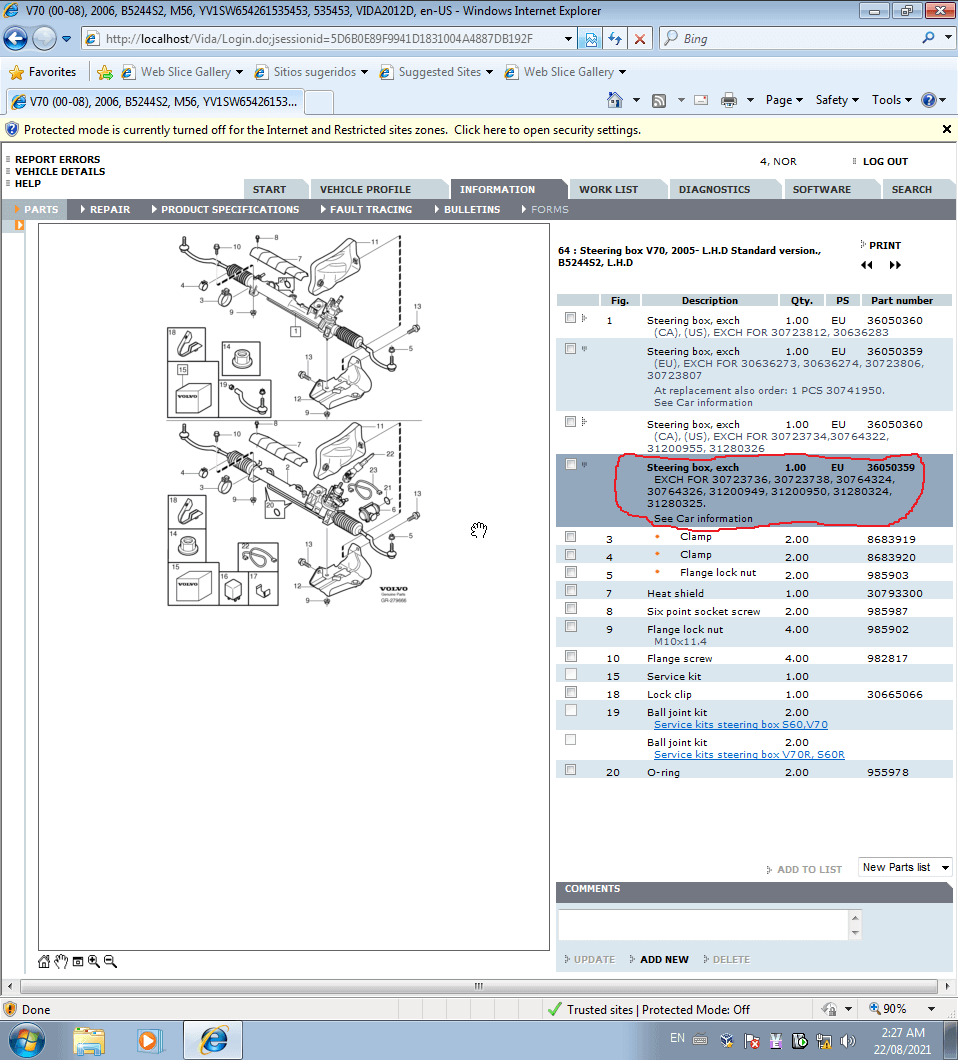Open the Safety menu dropdown

pyautogui.click(x=838, y=100)
